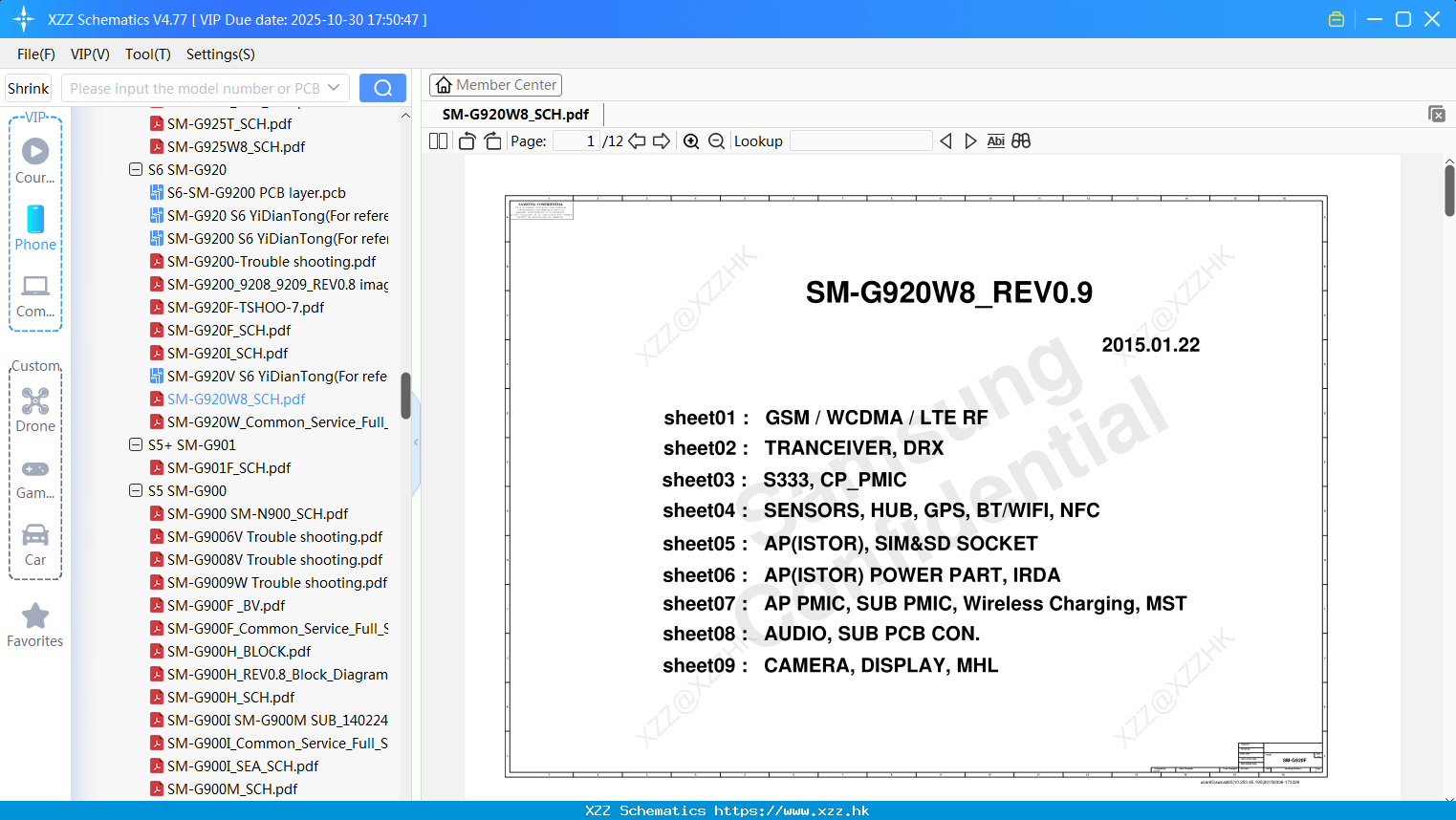Viewport: 1456px width, 820px height.
Task: Open SM-G9200-Trouble shooting.pdf
Action: pos(272,261)
